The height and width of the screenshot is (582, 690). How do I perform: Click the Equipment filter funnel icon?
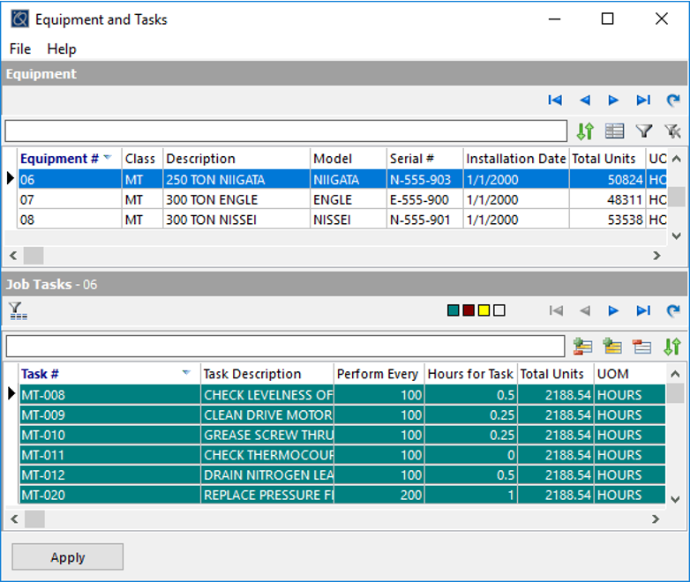click(644, 131)
